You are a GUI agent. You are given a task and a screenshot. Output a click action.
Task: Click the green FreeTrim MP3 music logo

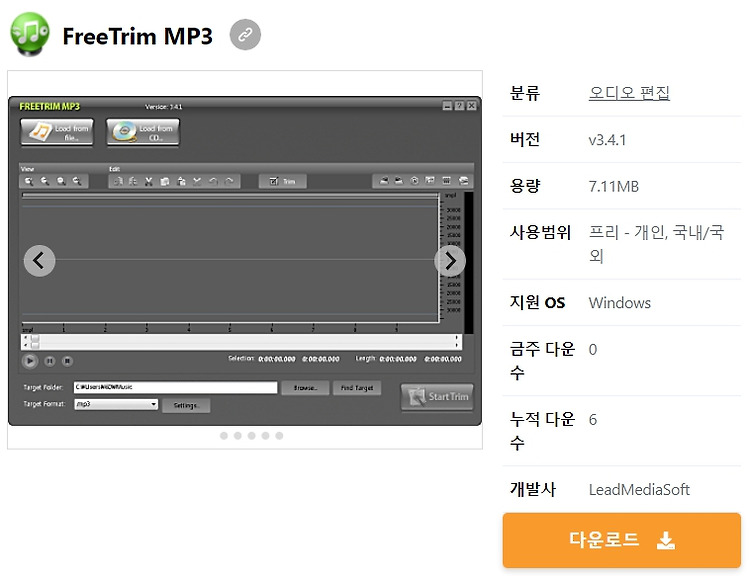click(30, 34)
